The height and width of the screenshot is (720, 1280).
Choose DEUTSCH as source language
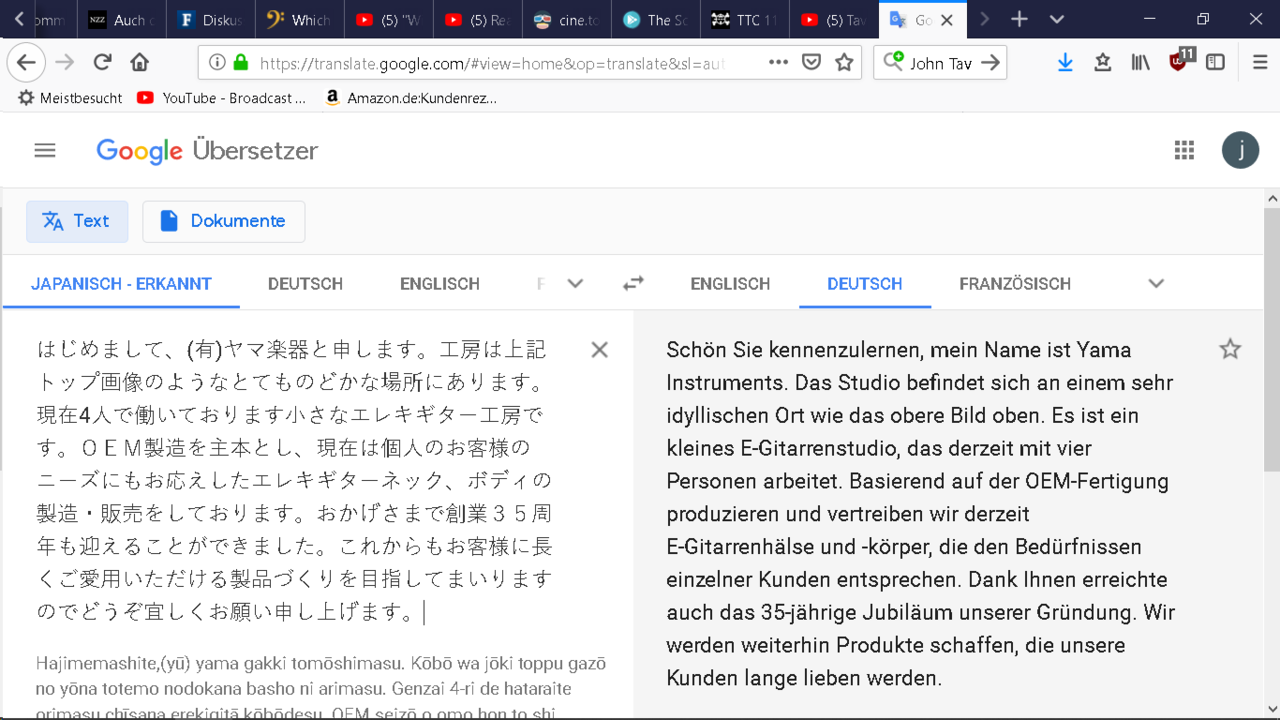tap(305, 284)
